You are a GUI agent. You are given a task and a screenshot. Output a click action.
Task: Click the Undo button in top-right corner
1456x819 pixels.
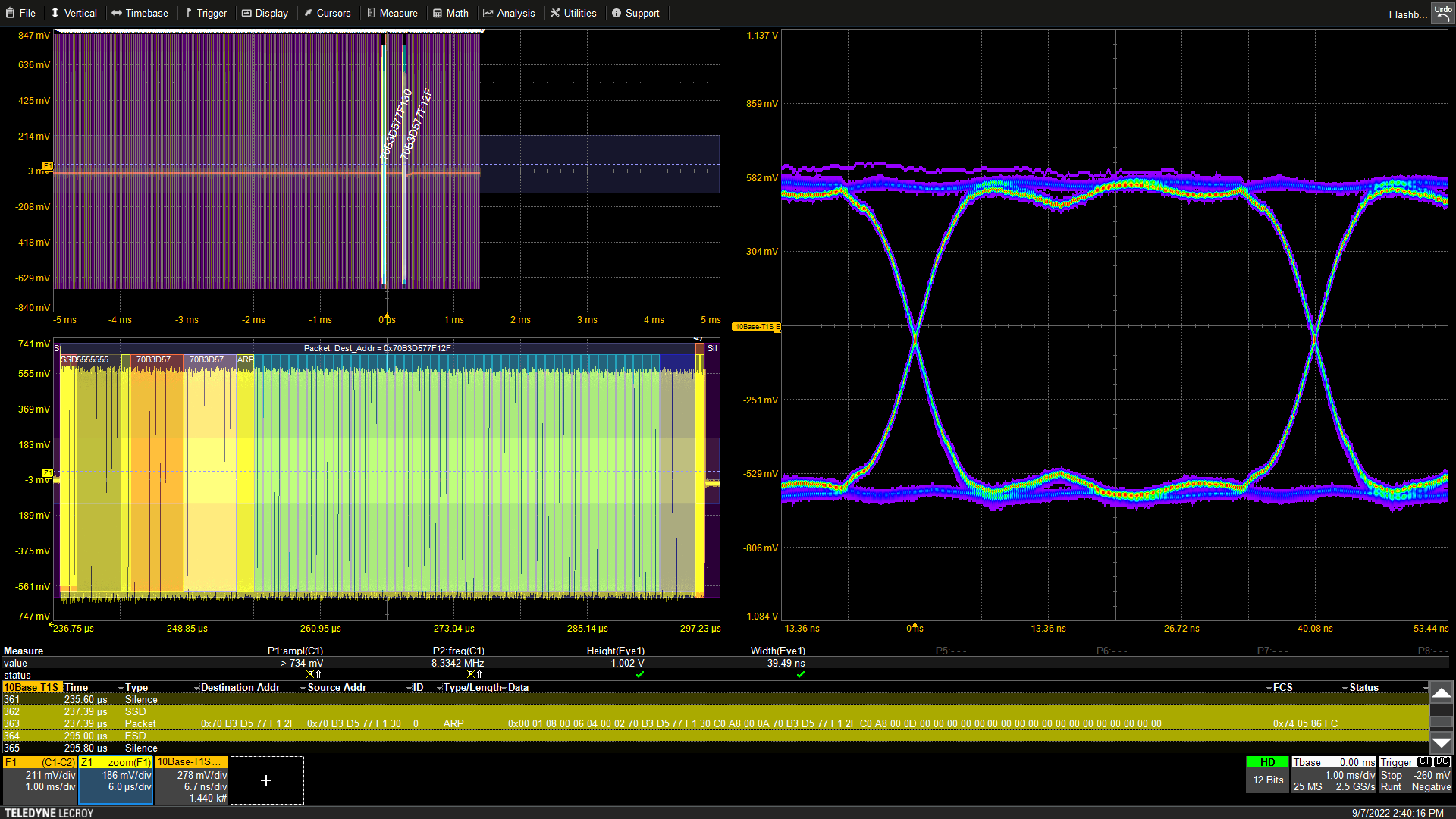click(1442, 13)
